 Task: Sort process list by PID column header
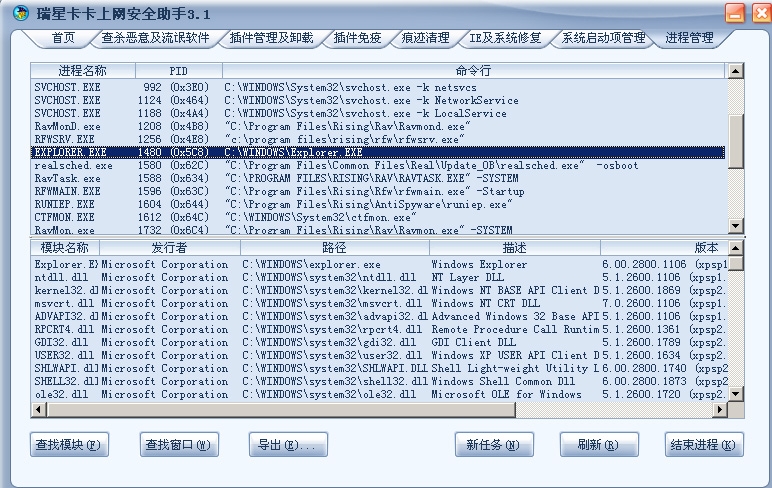pos(179,71)
